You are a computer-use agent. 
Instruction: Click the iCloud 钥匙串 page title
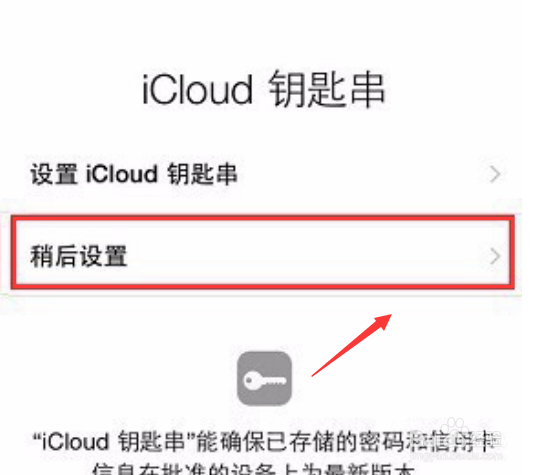[x=263, y=90]
